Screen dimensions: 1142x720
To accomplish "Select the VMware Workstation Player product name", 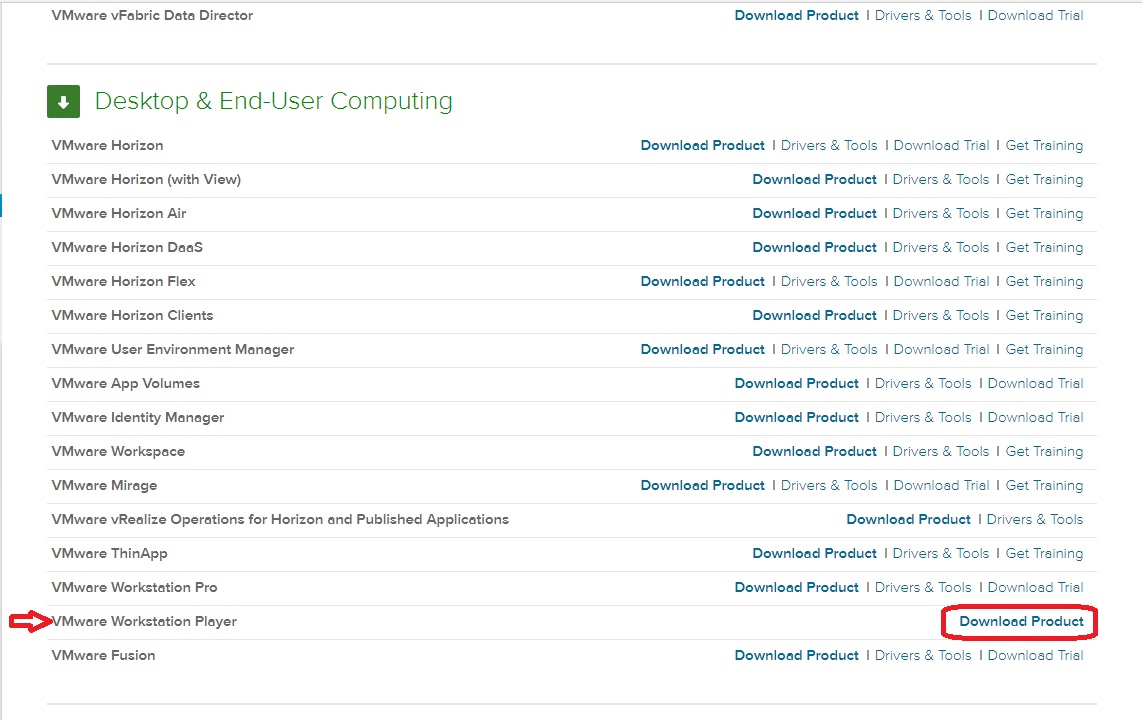I will (x=144, y=622).
